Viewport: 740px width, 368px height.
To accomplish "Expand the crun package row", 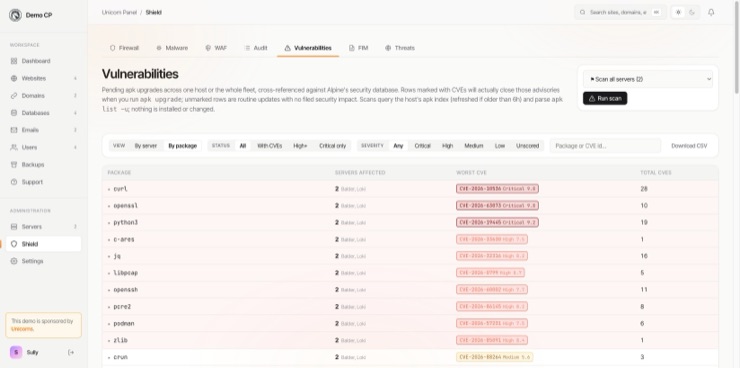I will [410, 357].
